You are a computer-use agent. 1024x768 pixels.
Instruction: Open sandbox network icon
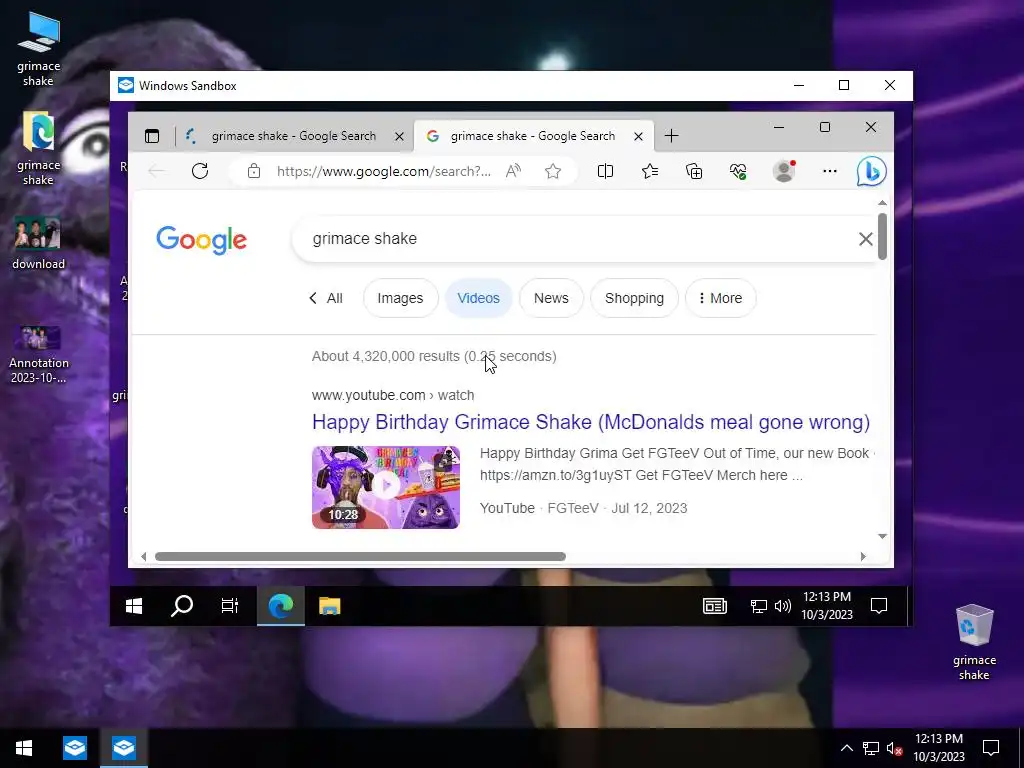[x=758, y=606]
